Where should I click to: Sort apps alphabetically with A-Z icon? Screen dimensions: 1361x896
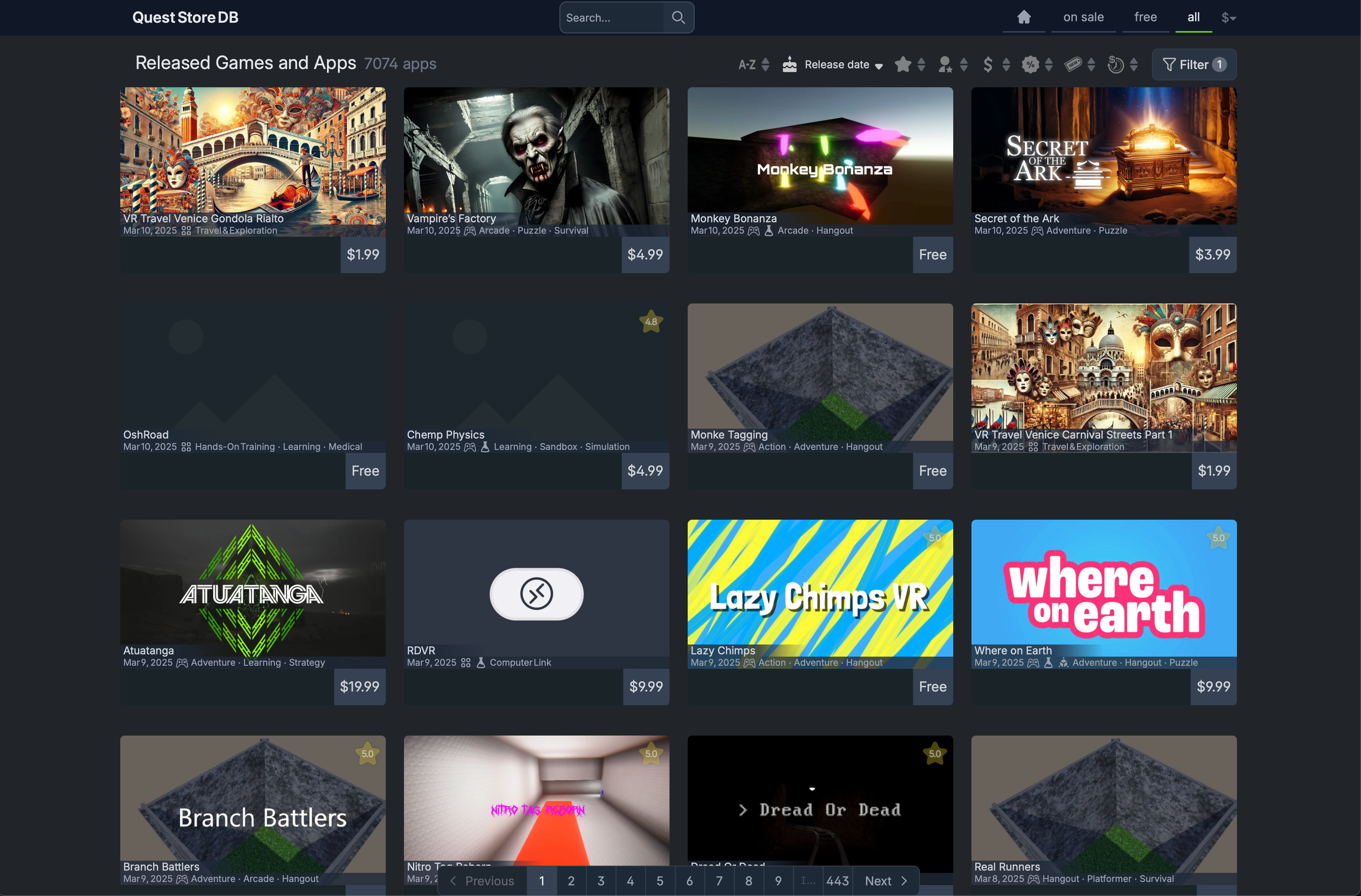(x=748, y=64)
